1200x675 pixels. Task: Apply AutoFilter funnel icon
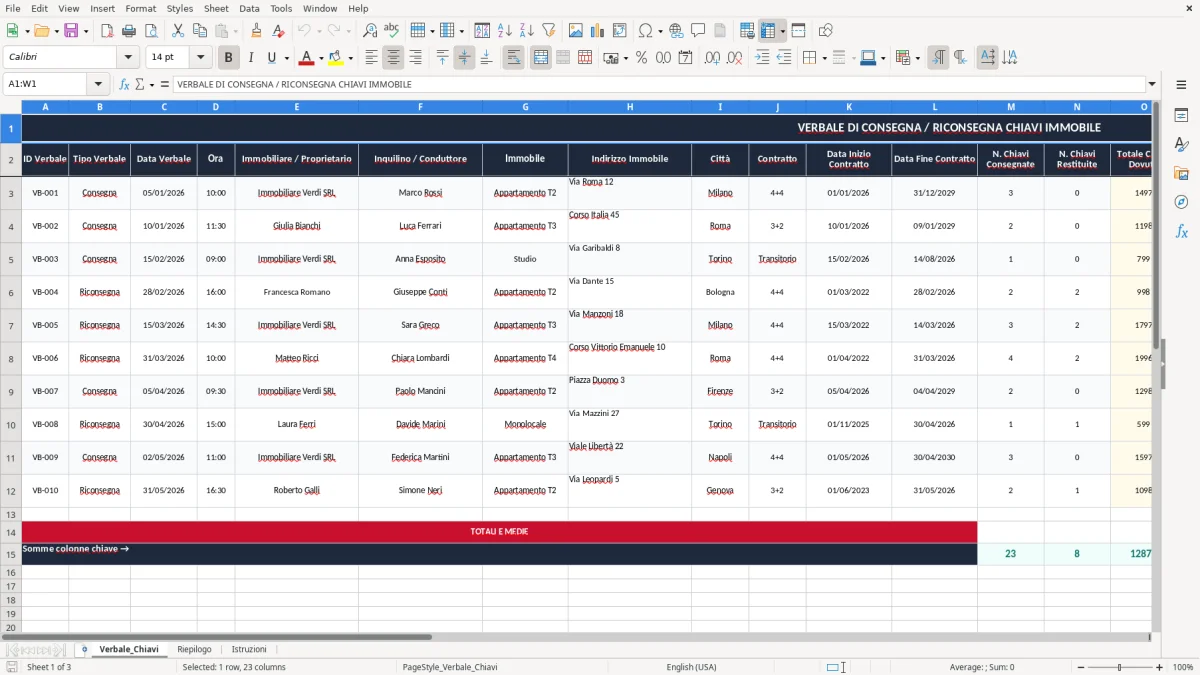coord(548,31)
